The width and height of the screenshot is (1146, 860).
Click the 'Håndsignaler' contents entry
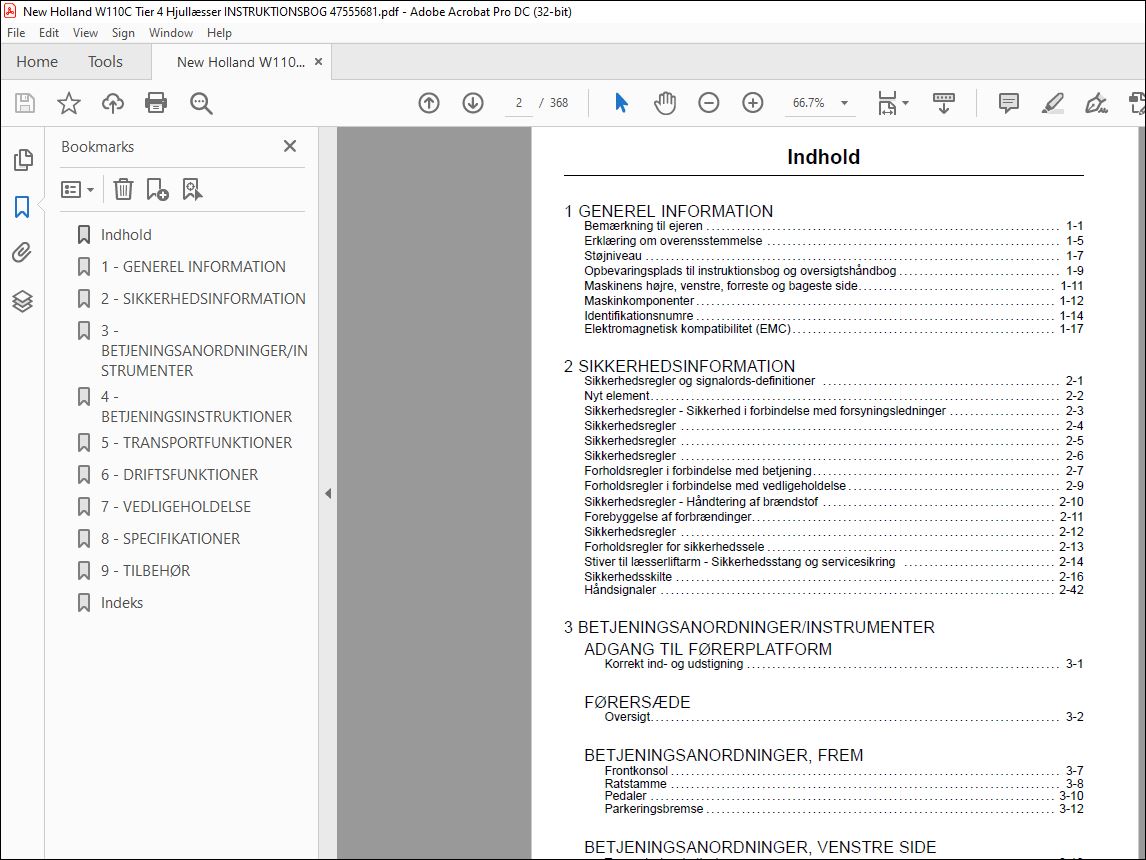click(x=620, y=590)
